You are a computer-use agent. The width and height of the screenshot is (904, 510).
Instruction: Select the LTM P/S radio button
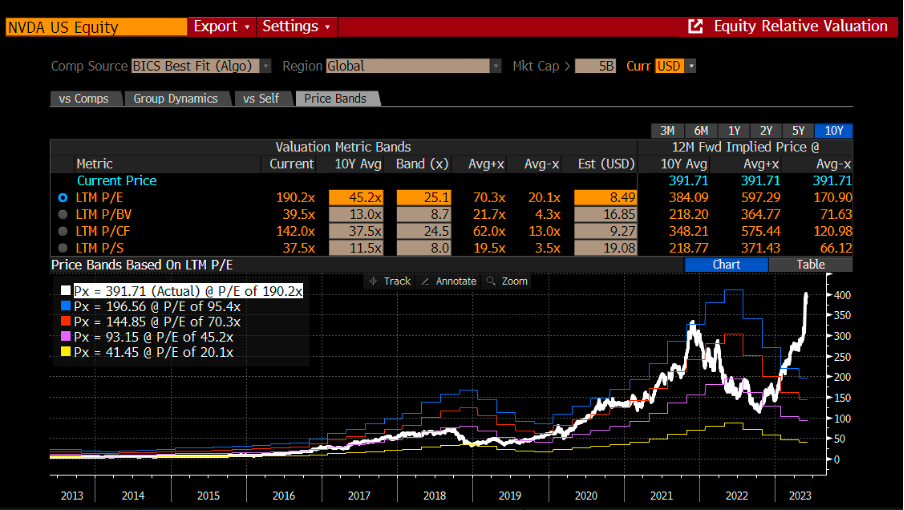pos(63,248)
